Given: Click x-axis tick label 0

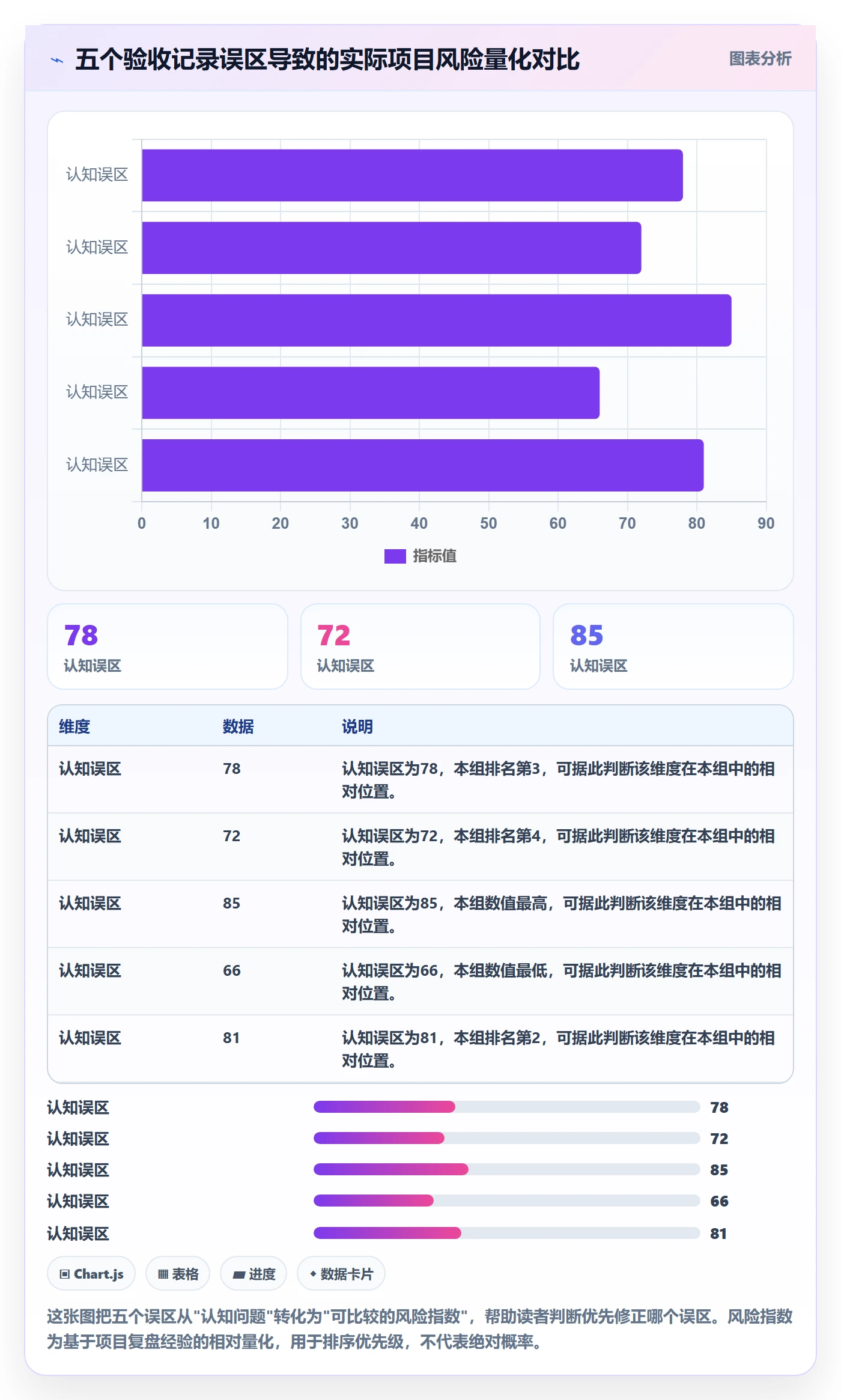Looking at the screenshot, I should pyautogui.click(x=142, y=523).
